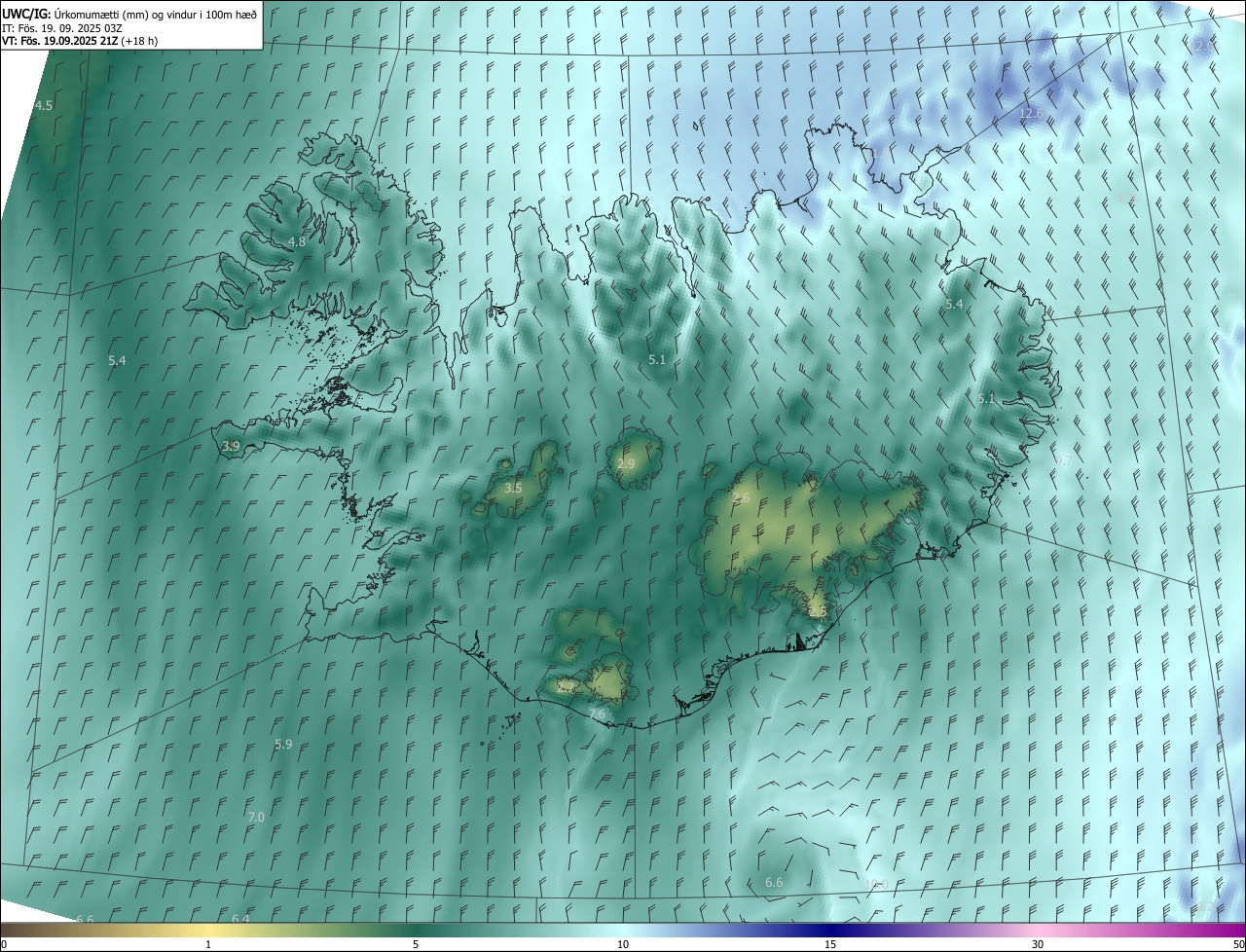Click the 0 tick on the color scale
The width and height of the screenshot is (1246, 952).
point(4,944)
